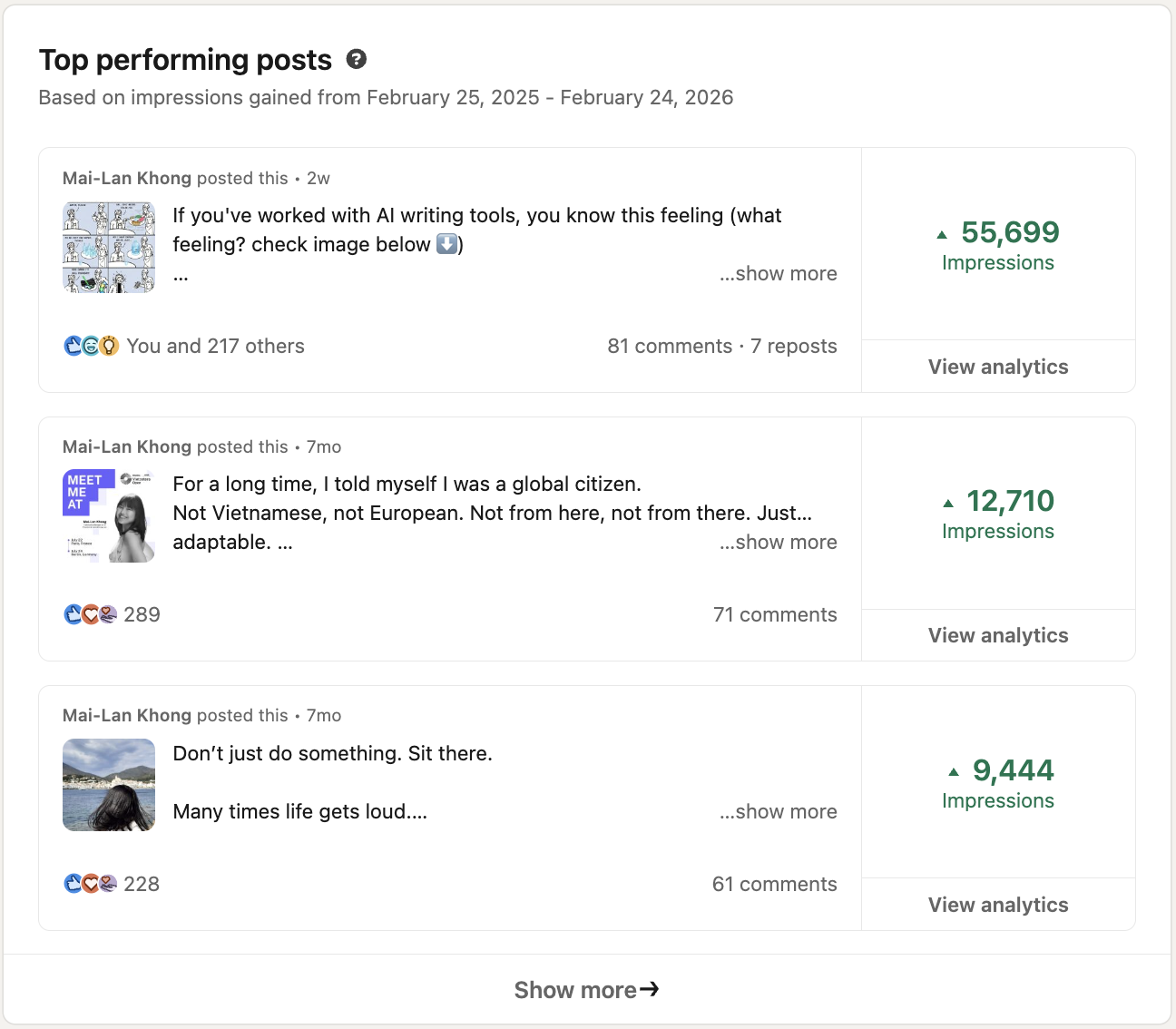Click the Like reaction icon on the third post

click(73, 883)
